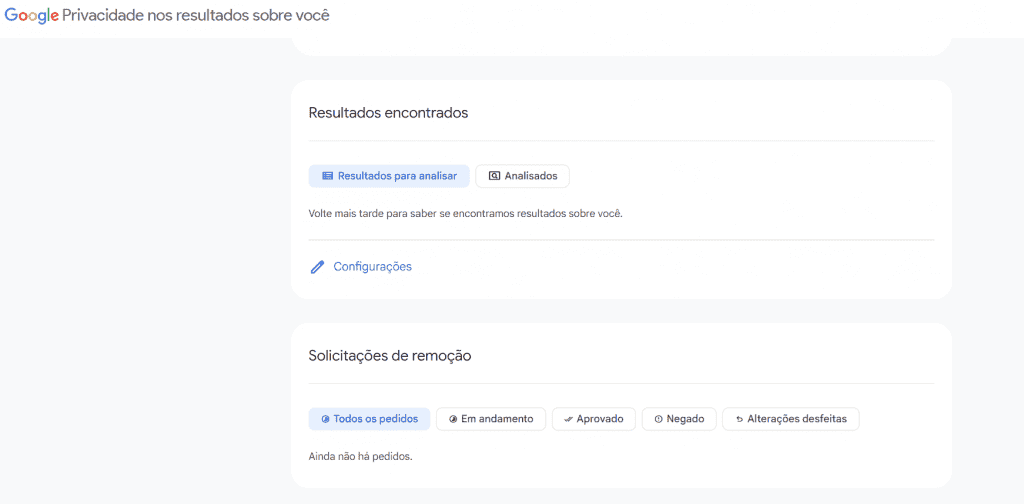1024x504 pixels.
Task: Click the icon inside Todos os pedidos chip
Action: tap(325, 419)
